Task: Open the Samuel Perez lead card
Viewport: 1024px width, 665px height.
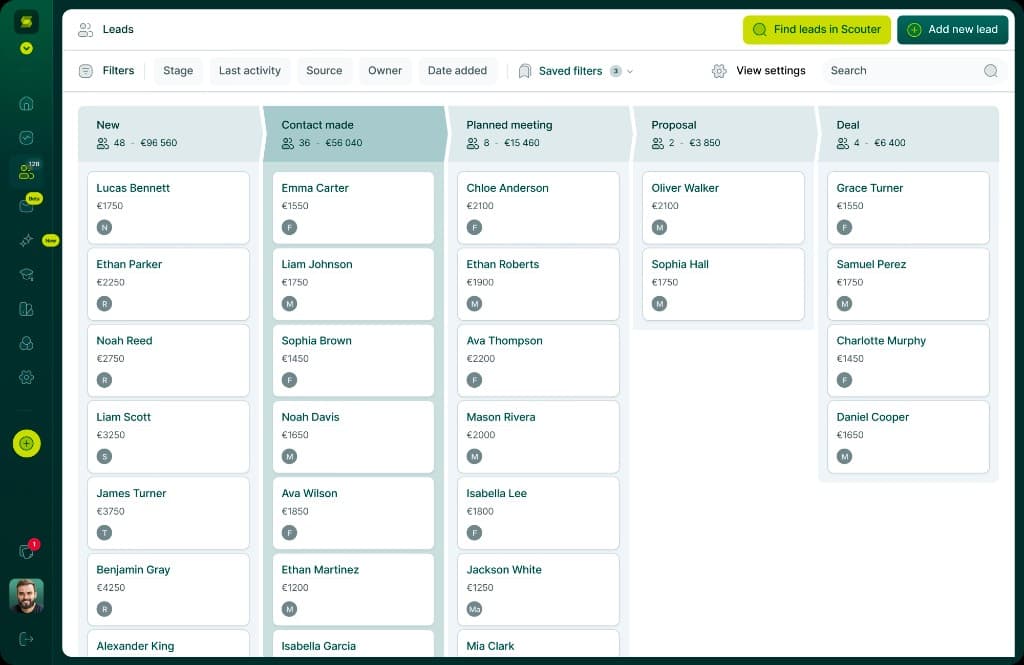Action: click(908, 284)
